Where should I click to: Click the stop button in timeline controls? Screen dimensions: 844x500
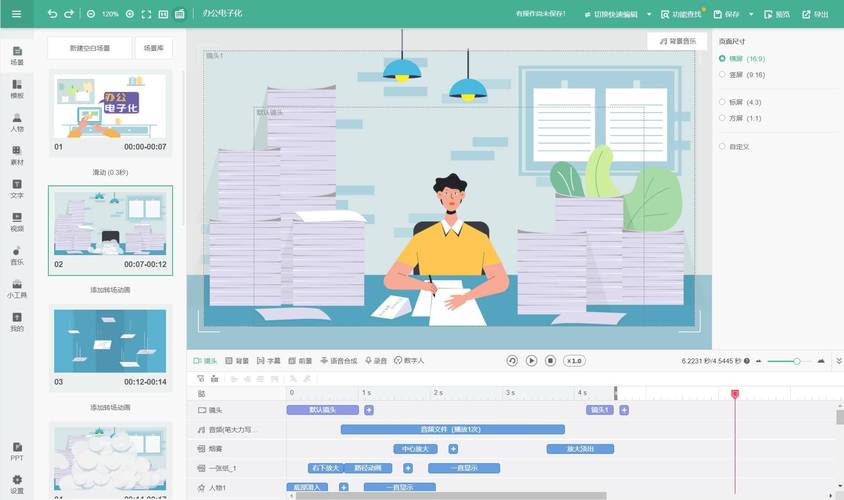[550, 361]
